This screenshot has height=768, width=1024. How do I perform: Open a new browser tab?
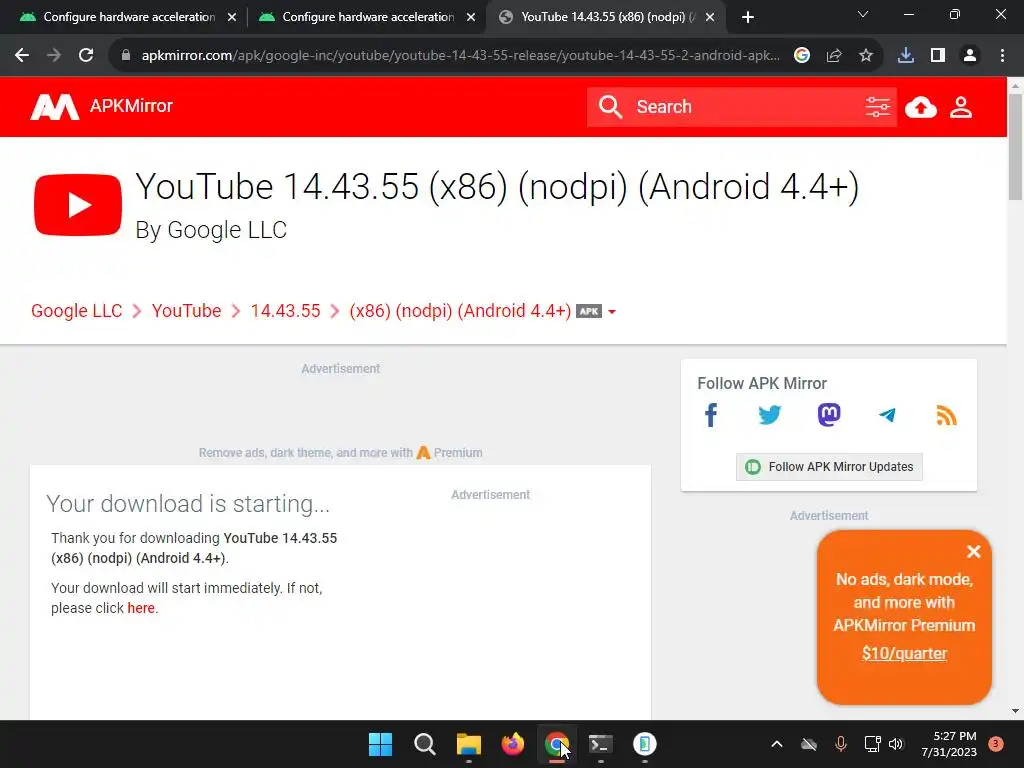coord(748,17)
